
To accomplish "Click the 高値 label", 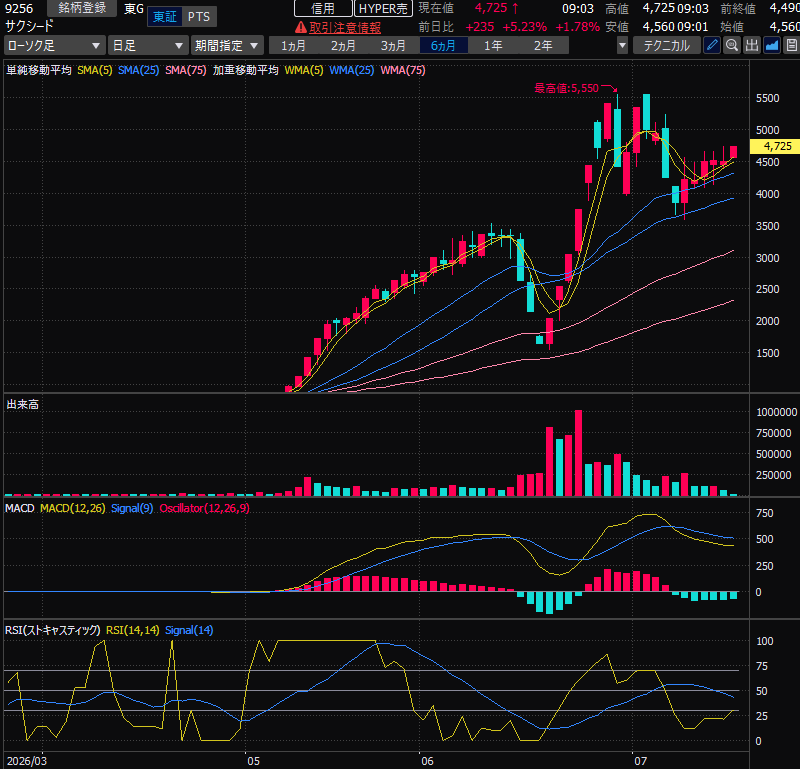I will pyautogui.click(x=617, y=9).
